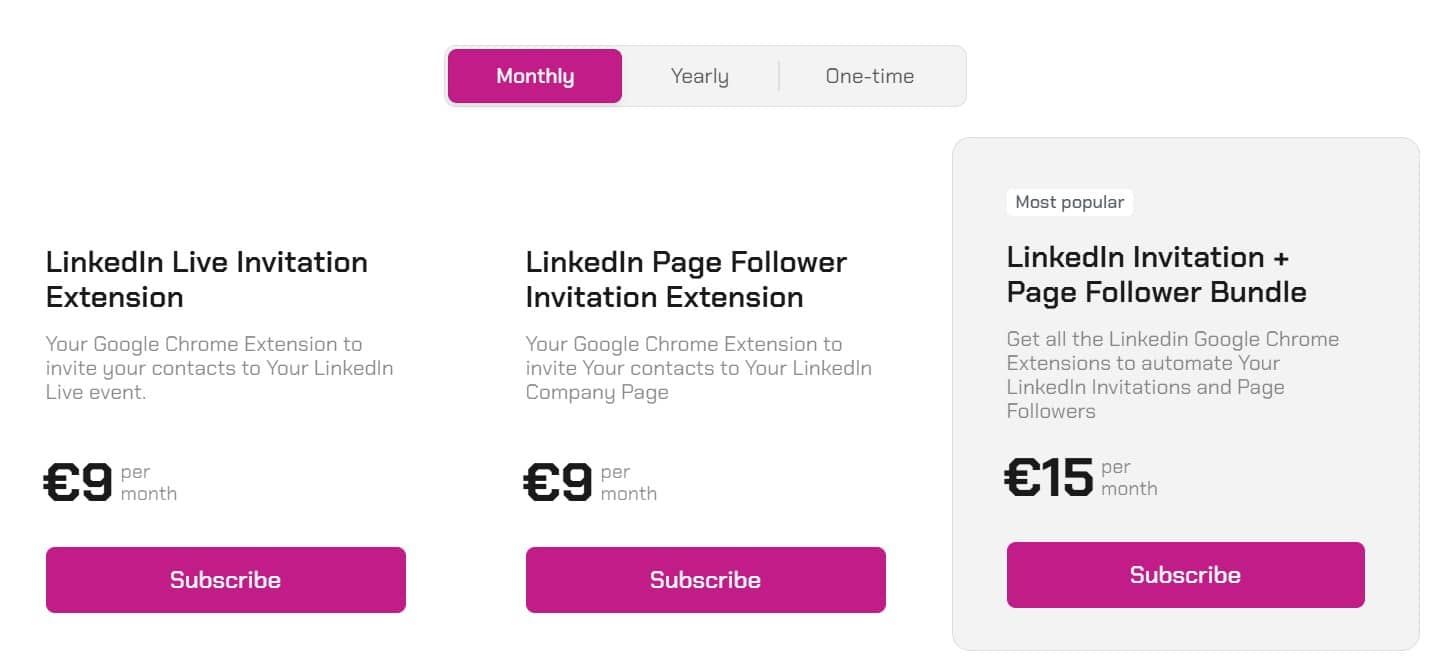
Task: Subscribe to LinkedIn Live Invitation Extension
Action: [x=225, y=580]
